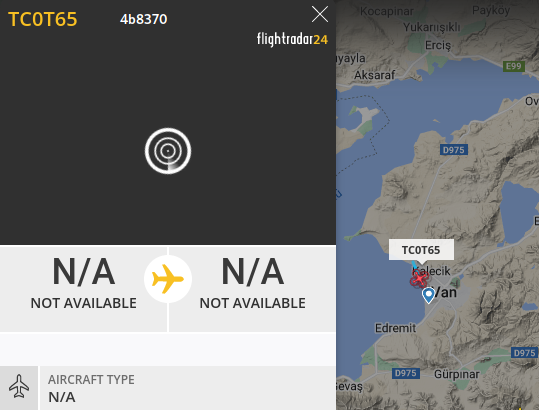Click the destination N/A Not Available box
This screenshot has height=410, width=539.
pos(253,289)
